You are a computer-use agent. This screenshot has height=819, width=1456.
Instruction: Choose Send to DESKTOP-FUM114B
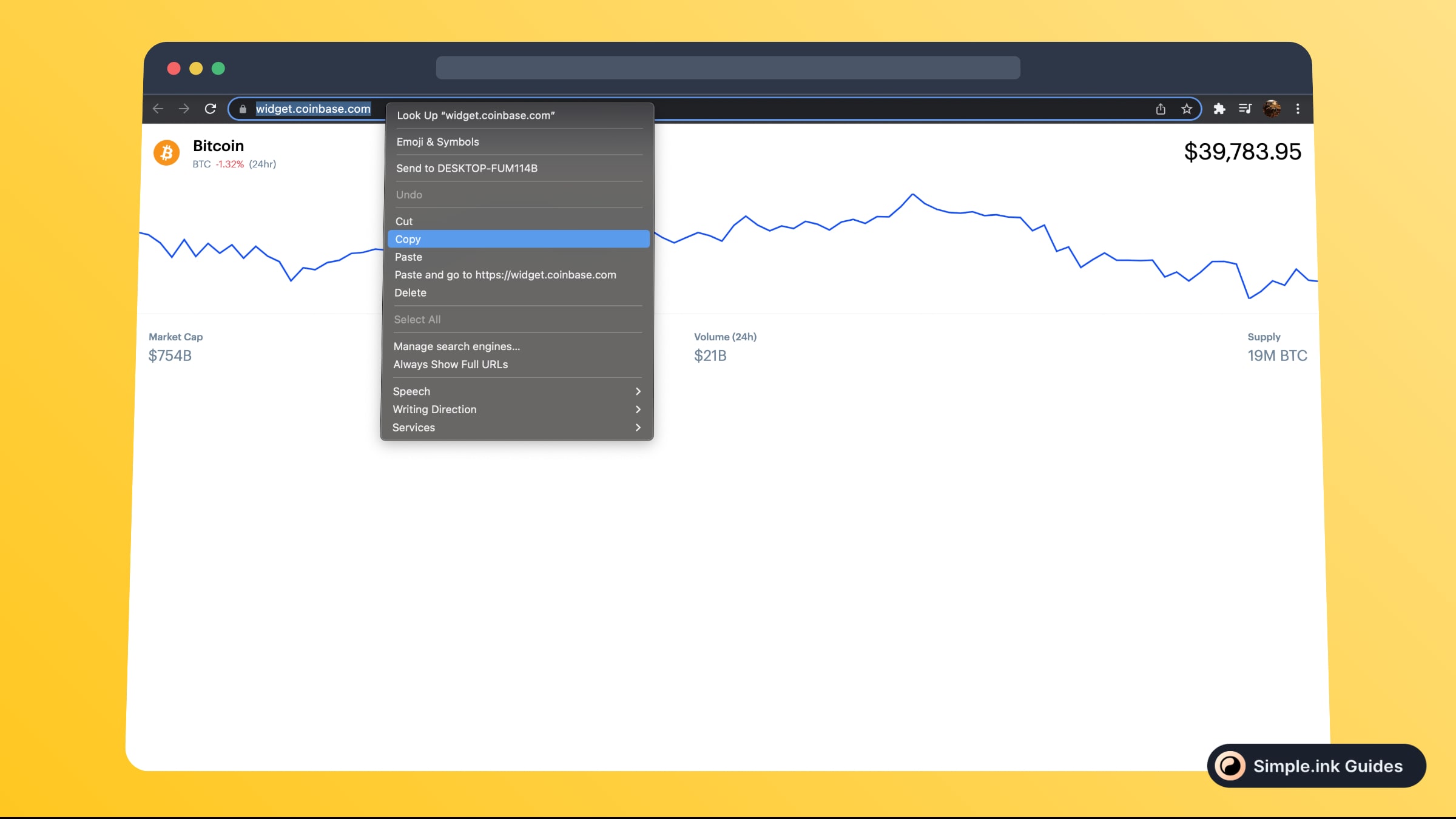tap(519, 168)
